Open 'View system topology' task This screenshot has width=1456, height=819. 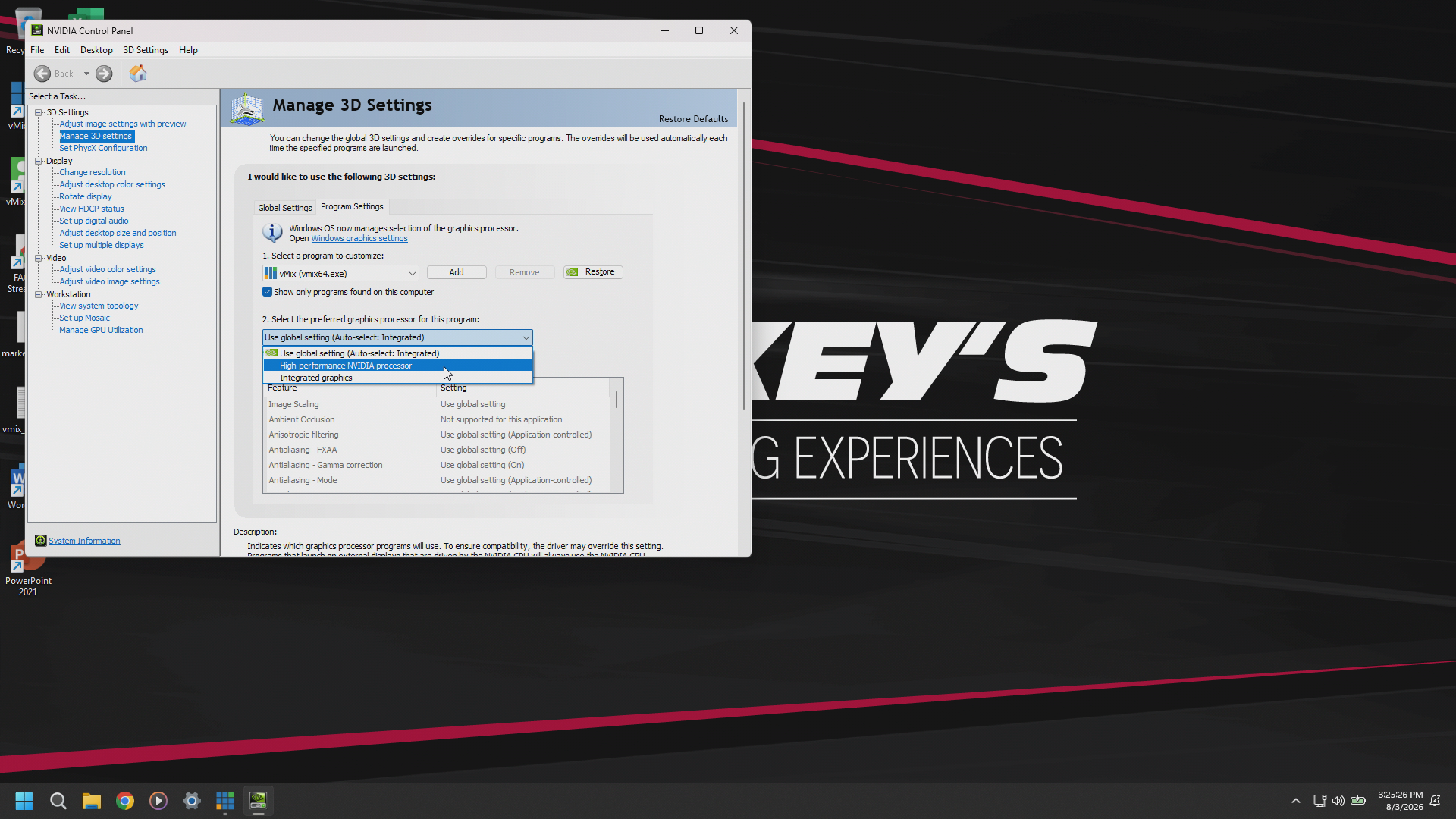pos(99,306)
